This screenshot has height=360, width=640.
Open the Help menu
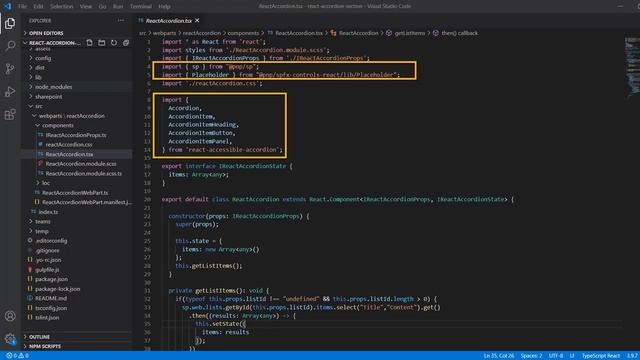click(x=164, y=7)
